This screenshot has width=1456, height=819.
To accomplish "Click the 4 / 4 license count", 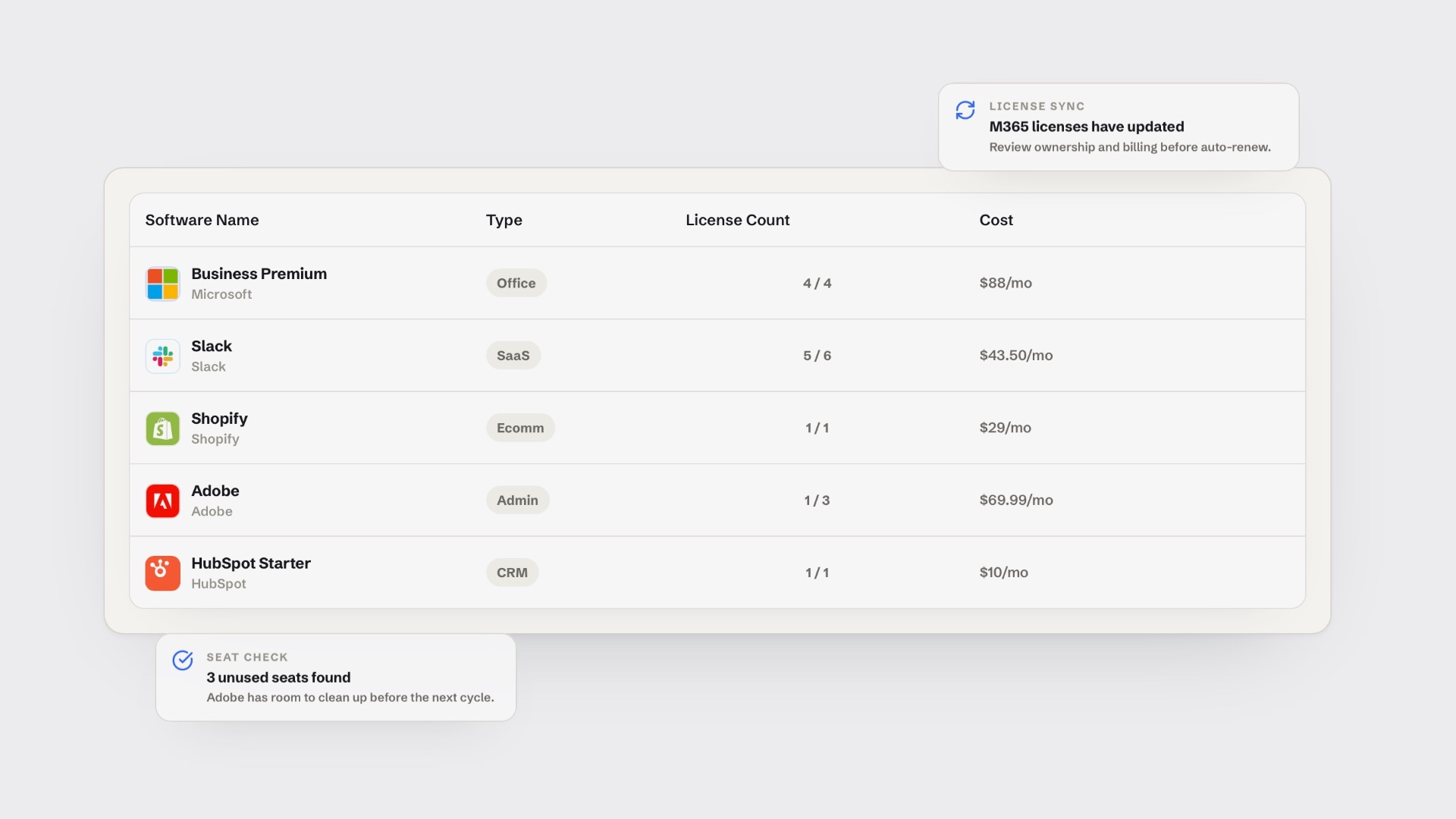I will tap(817, 283).
